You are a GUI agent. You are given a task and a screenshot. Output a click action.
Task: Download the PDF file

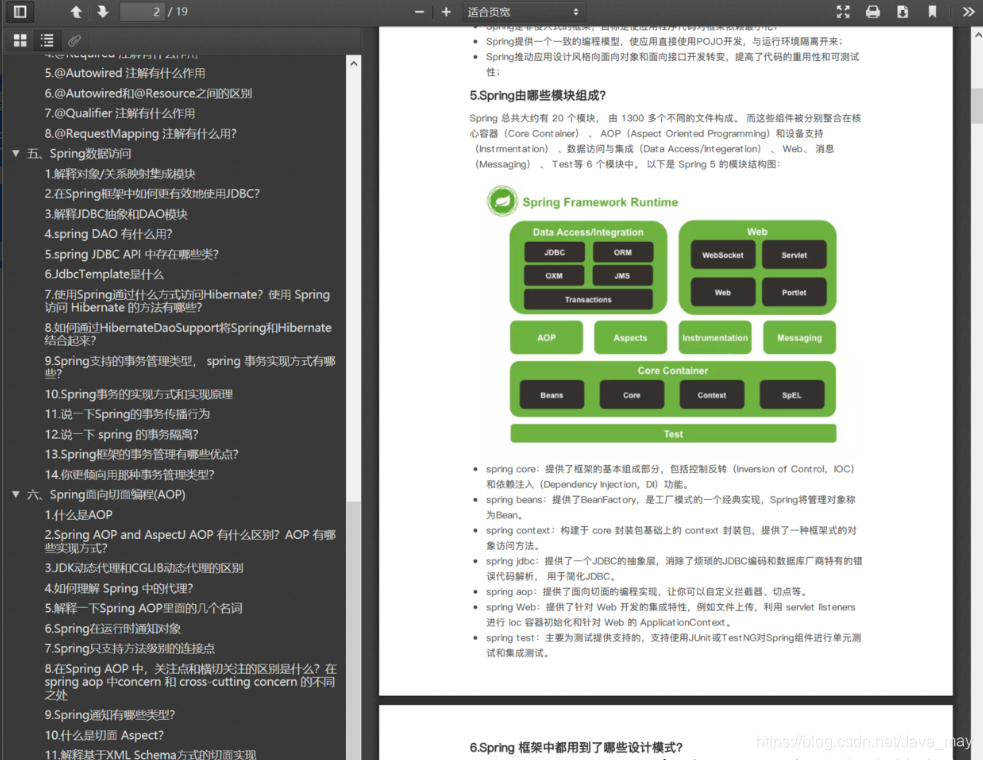click(x=903, y=11)
